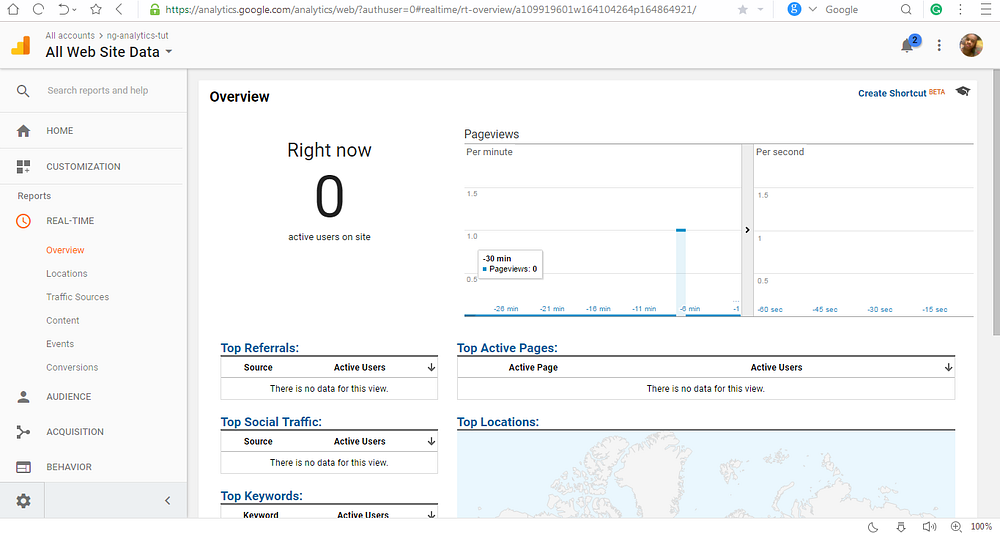
Task: Click the undo/back history arrow icon
Action: coord(64,10)
